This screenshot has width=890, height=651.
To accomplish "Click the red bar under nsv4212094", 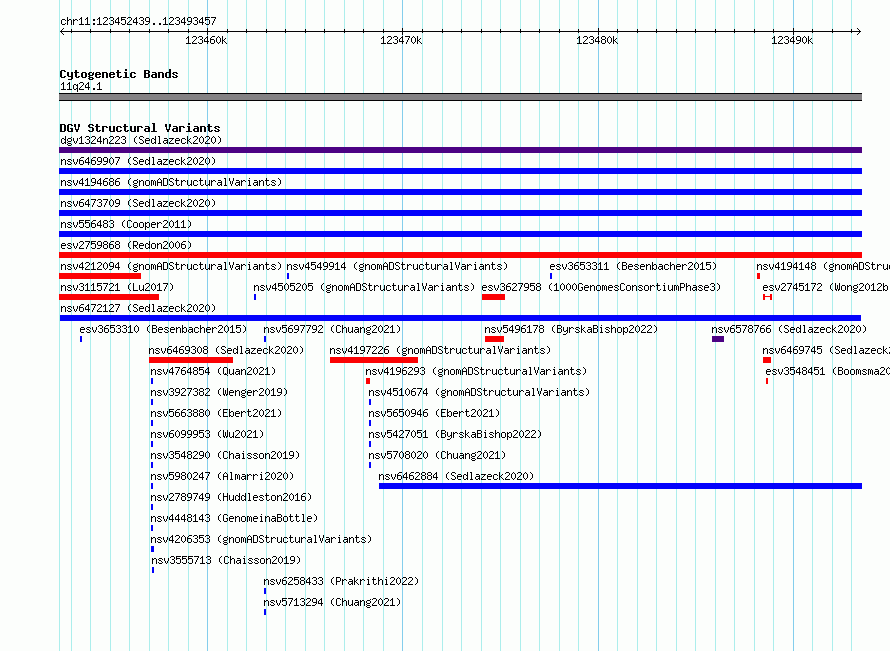I will 100,276.
